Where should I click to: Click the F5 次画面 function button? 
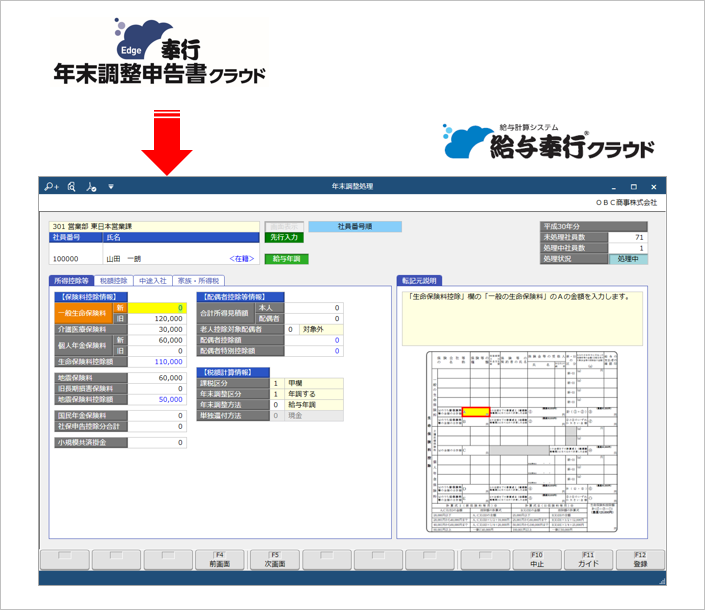275,560
